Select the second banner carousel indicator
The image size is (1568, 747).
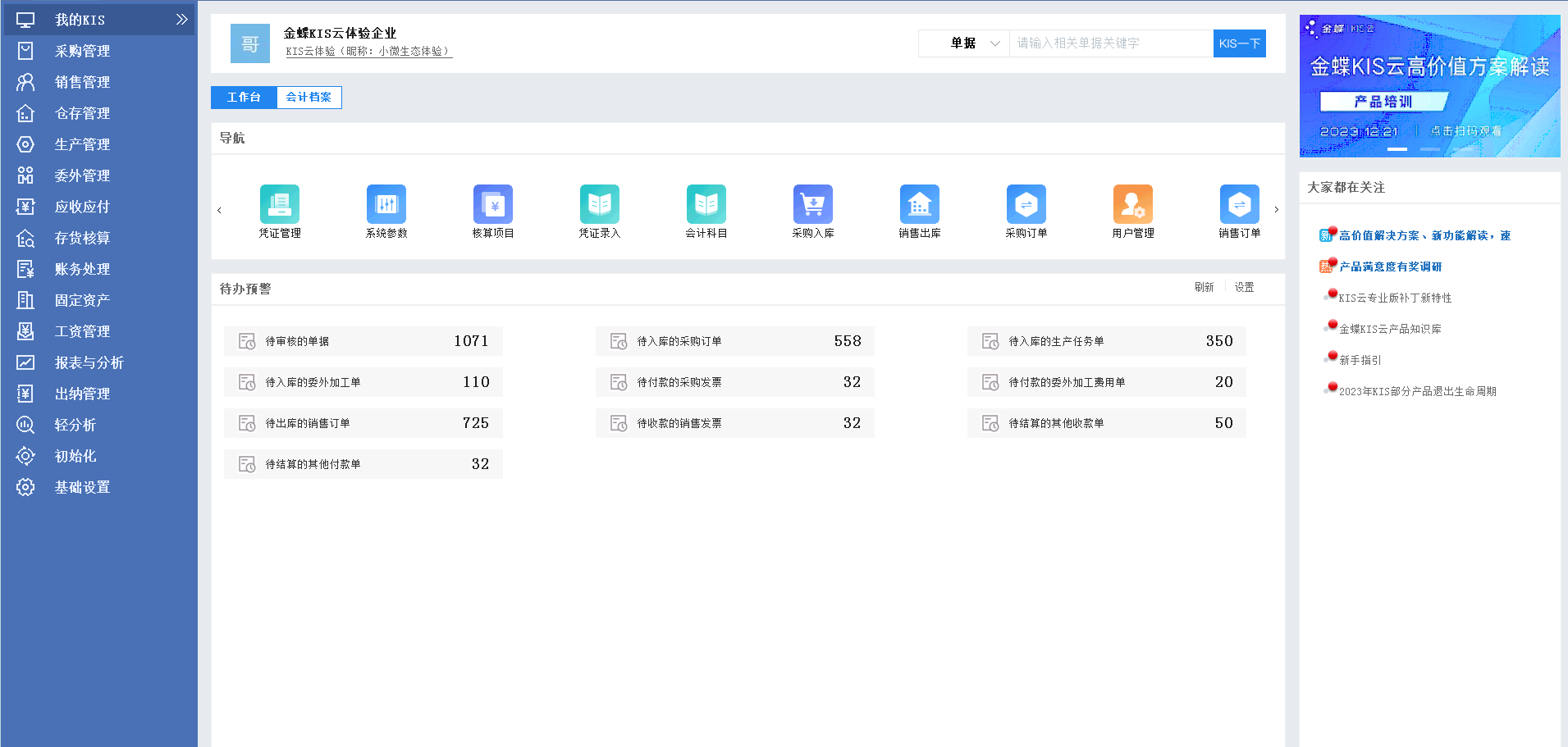coord(1430,149)
